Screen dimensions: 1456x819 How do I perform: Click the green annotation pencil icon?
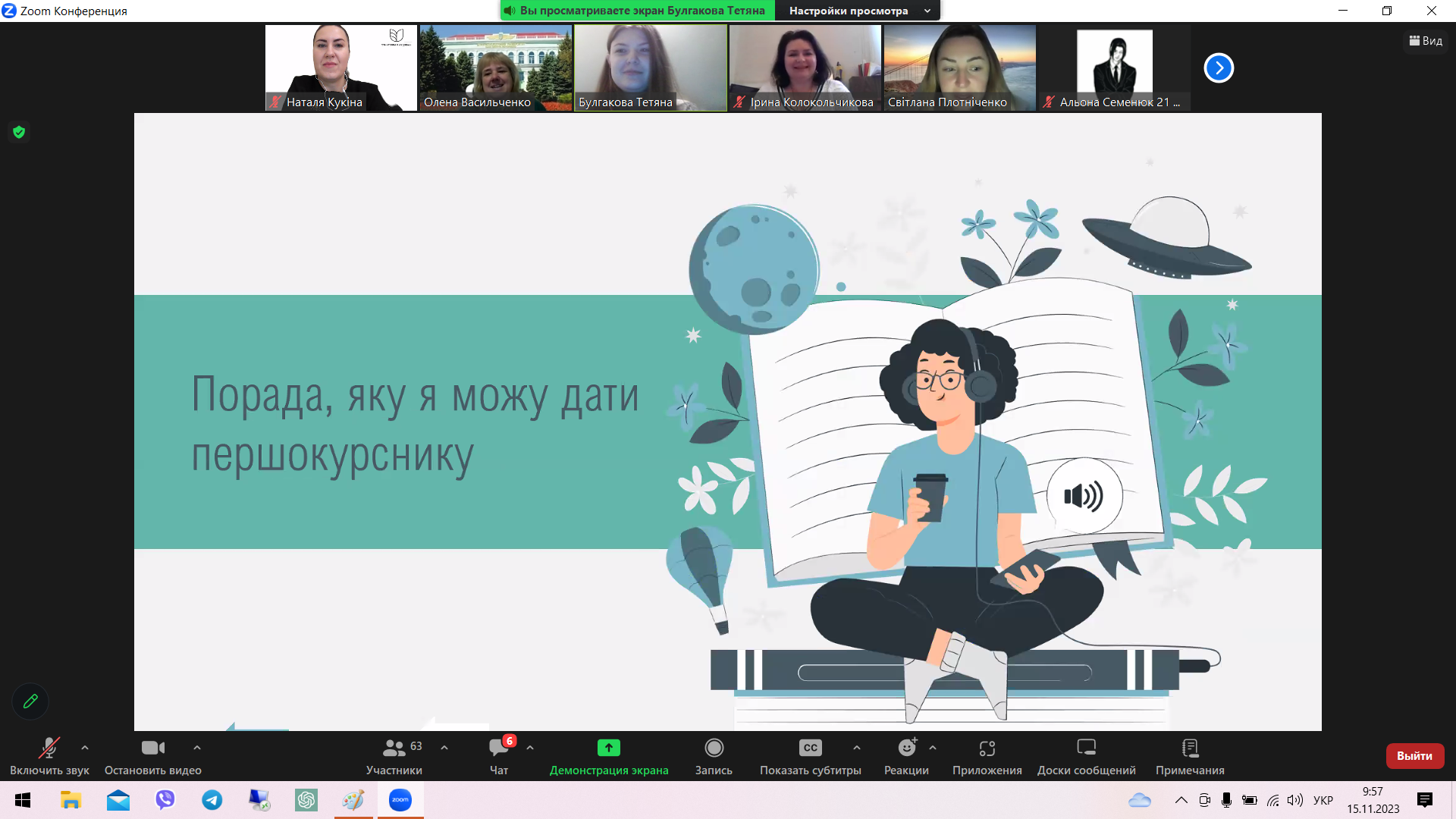(x=30, y=701)
